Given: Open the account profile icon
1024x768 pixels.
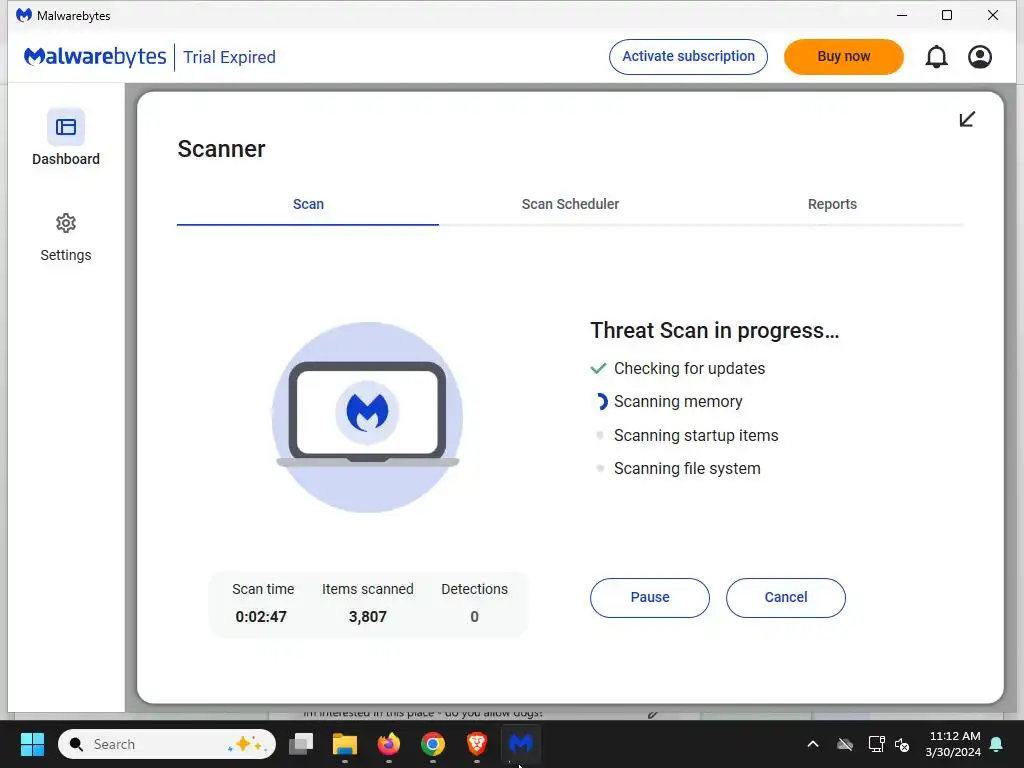Looking at the screenshot, I should coord(980,57).
